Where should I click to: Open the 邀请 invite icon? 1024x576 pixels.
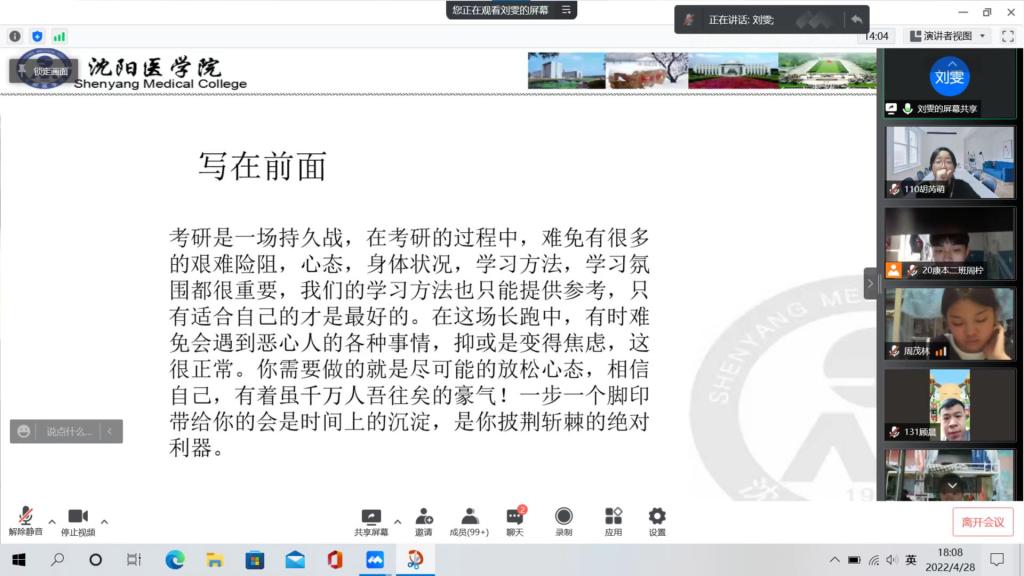tap(424, 521)
